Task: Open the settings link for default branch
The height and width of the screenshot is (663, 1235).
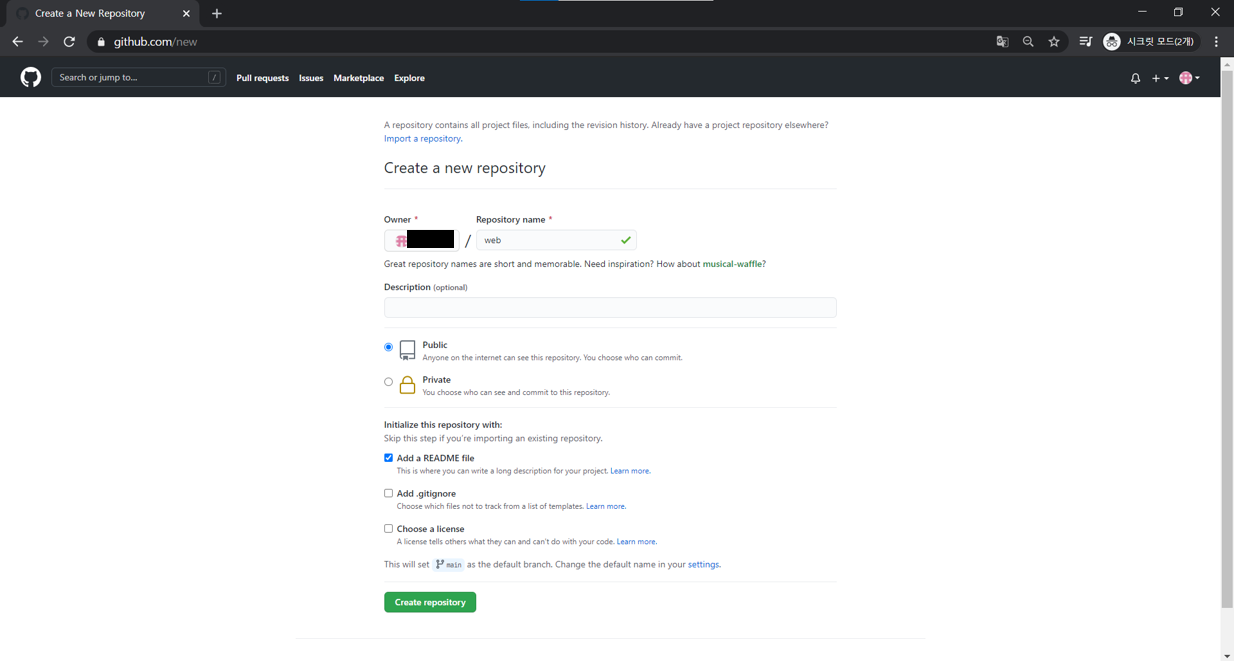Action: 703,565
